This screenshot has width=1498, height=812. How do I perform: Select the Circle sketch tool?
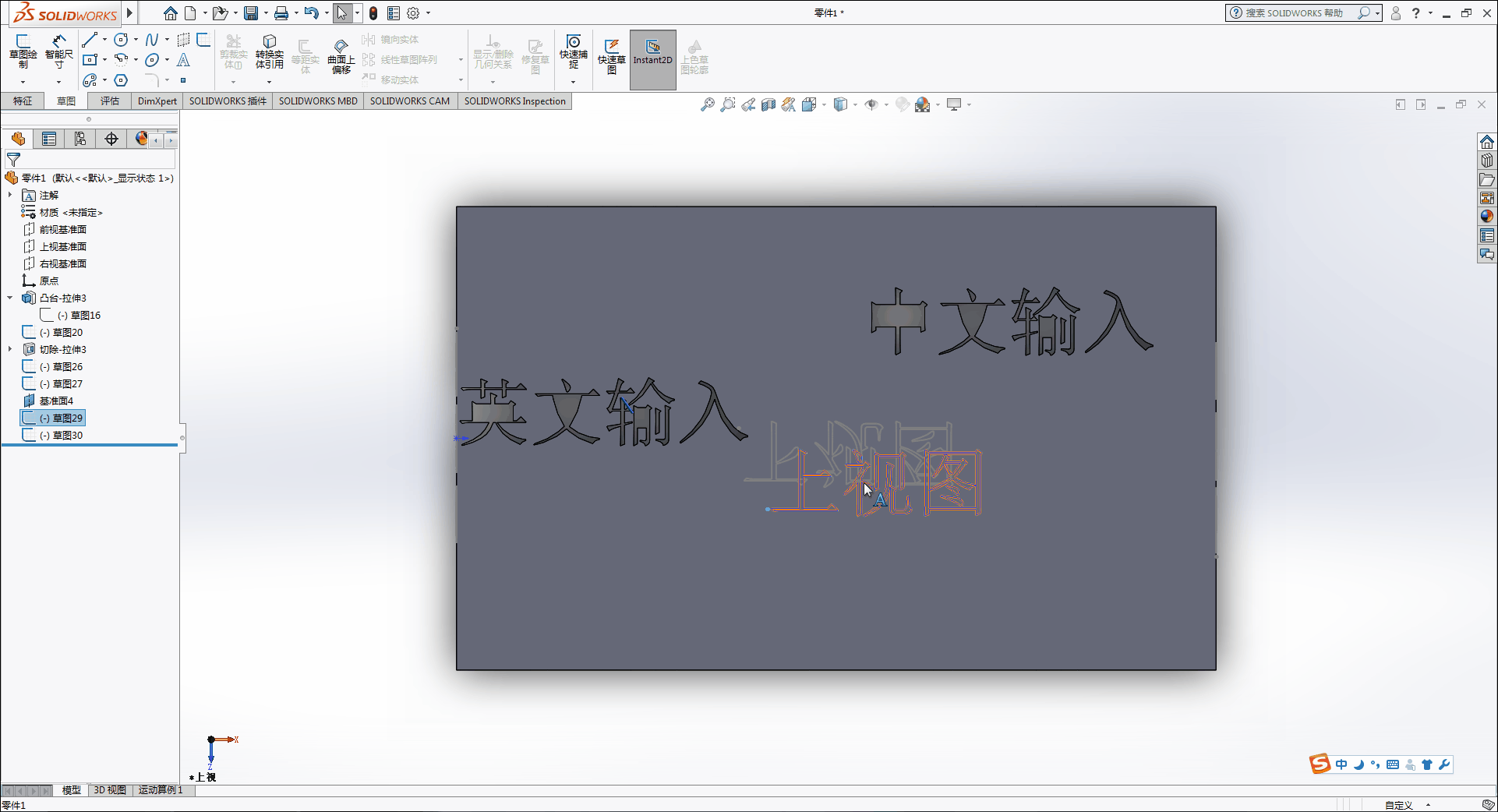tap(121, 39)
